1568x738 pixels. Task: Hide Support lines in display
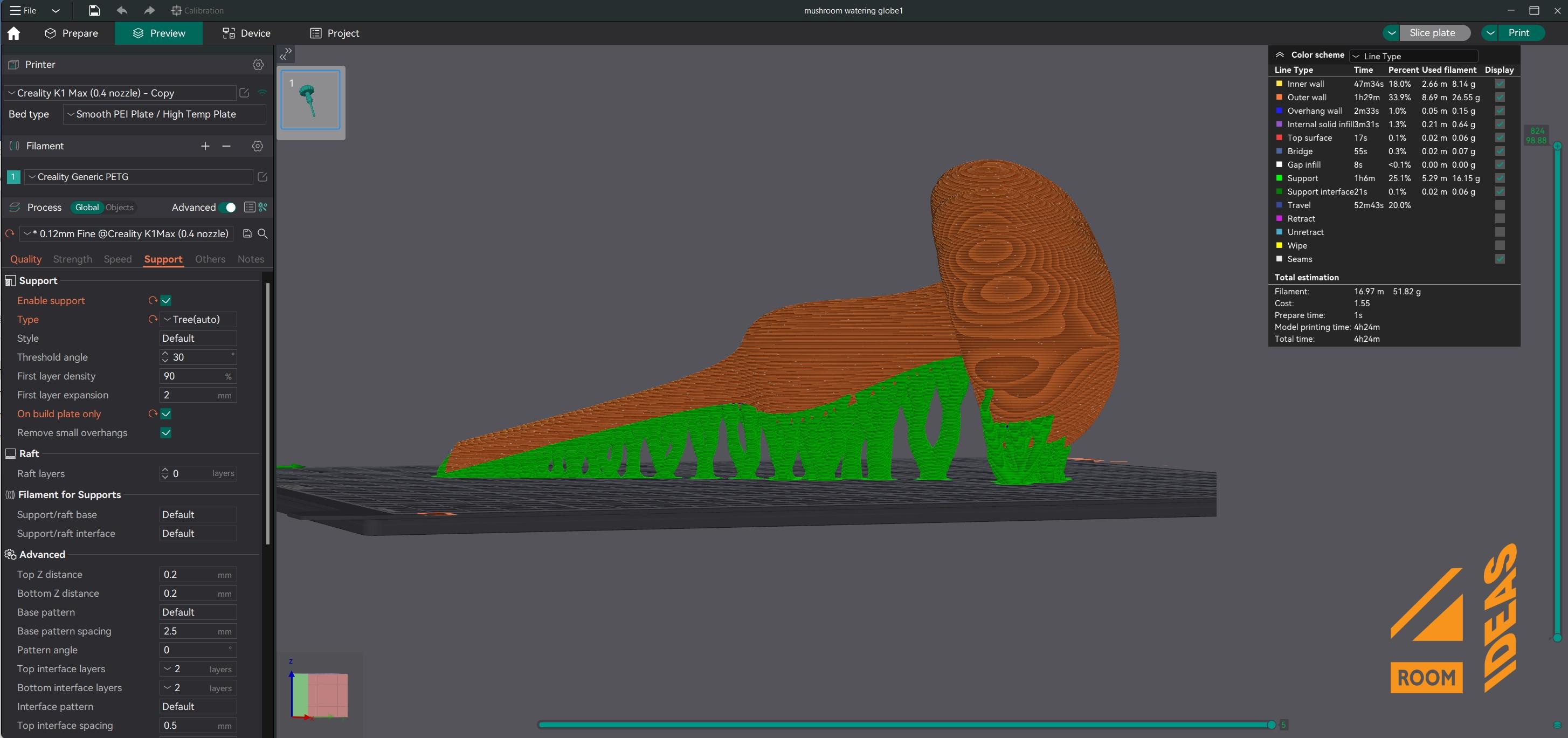(x=1500, y=178)
